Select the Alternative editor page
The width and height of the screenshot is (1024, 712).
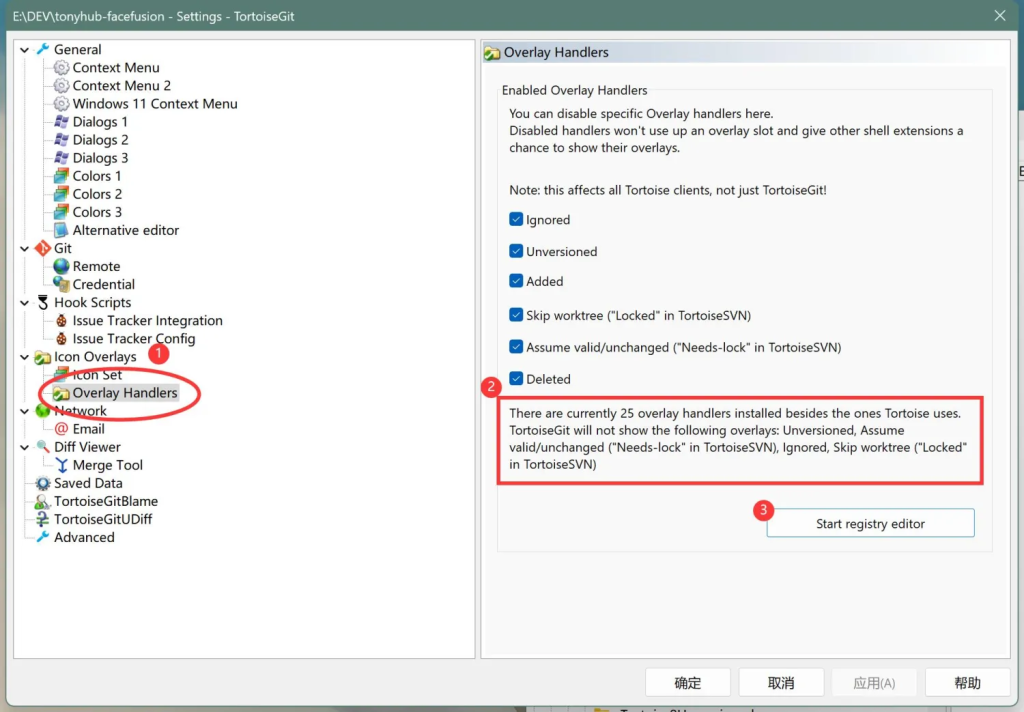[125, 230]
